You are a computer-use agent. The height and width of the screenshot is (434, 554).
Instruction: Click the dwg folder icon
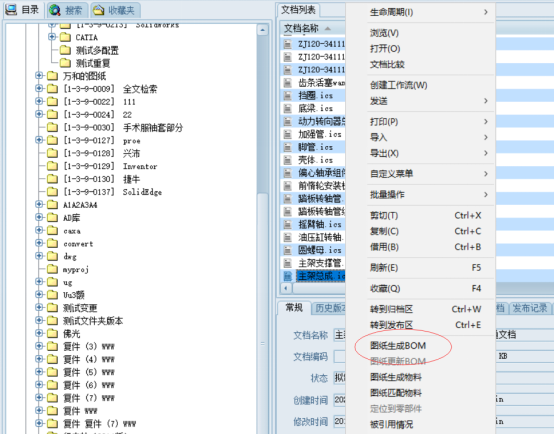52,256
